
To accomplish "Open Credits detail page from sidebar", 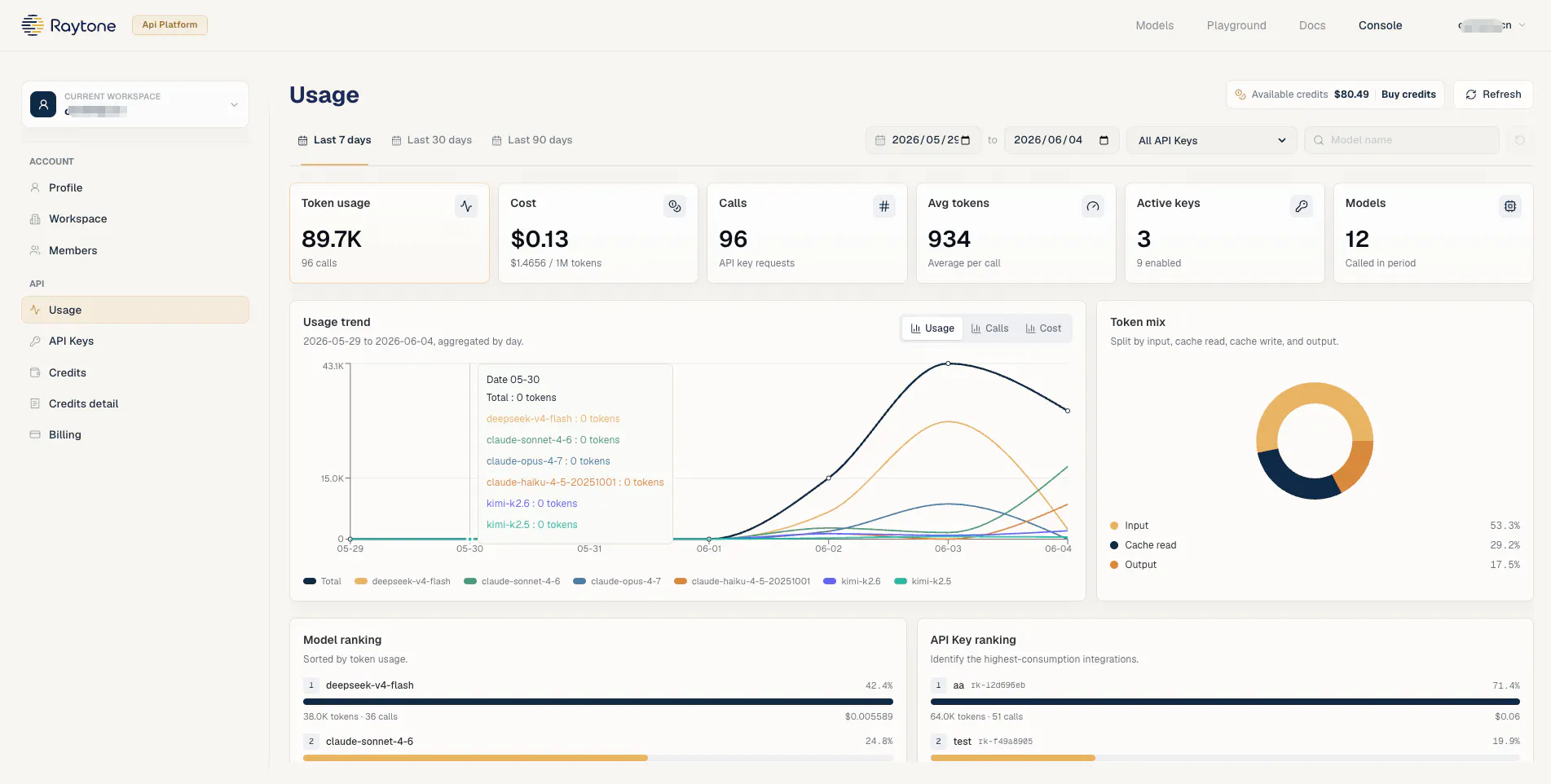I will [x=135, y=403].
